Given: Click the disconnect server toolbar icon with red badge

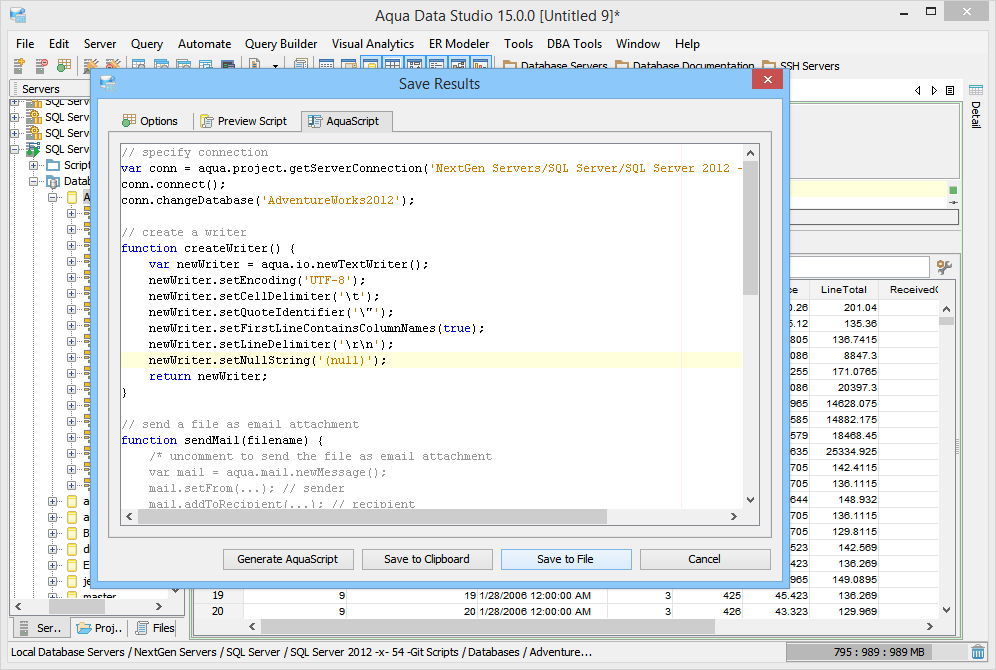Looking at the screenshot, I should coord(41,65).
